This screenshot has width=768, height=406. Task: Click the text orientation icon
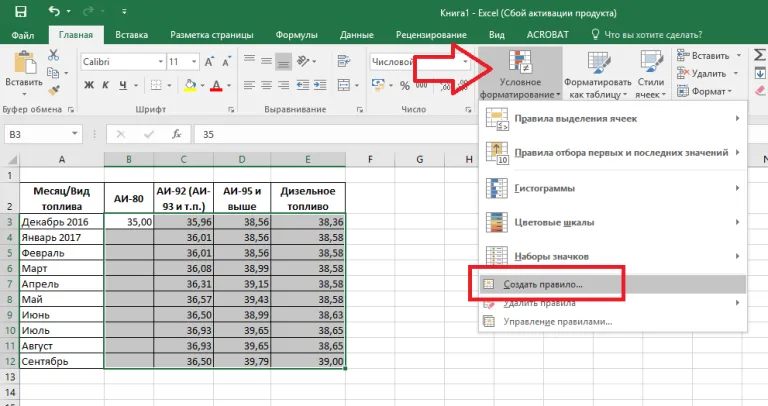303,61
